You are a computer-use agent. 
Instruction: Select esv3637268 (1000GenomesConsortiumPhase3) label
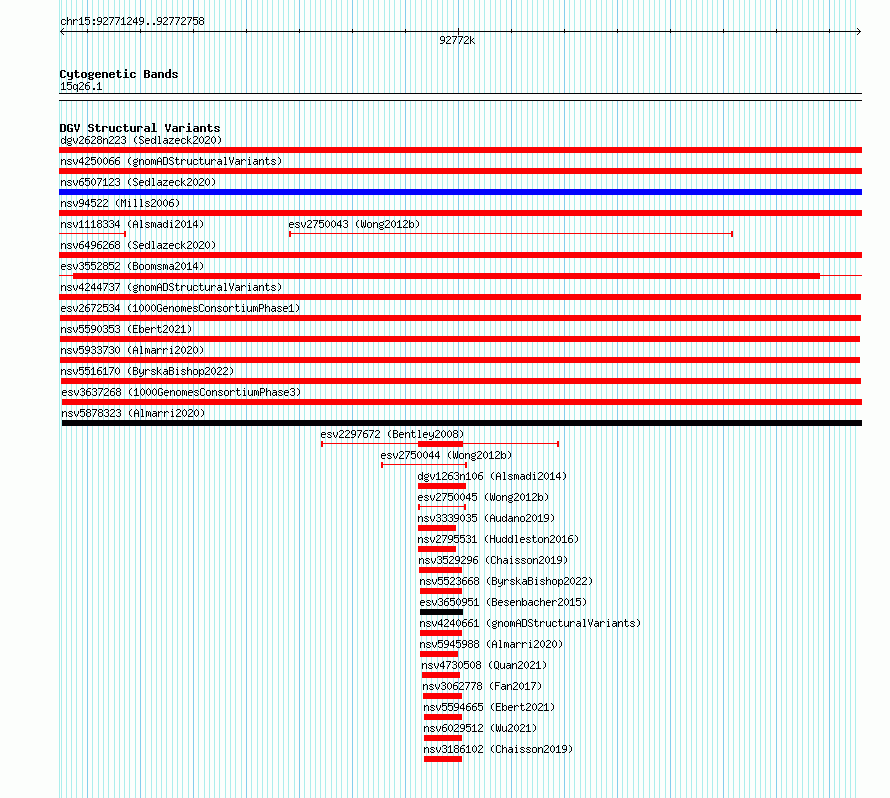click(x=181, y=392)
